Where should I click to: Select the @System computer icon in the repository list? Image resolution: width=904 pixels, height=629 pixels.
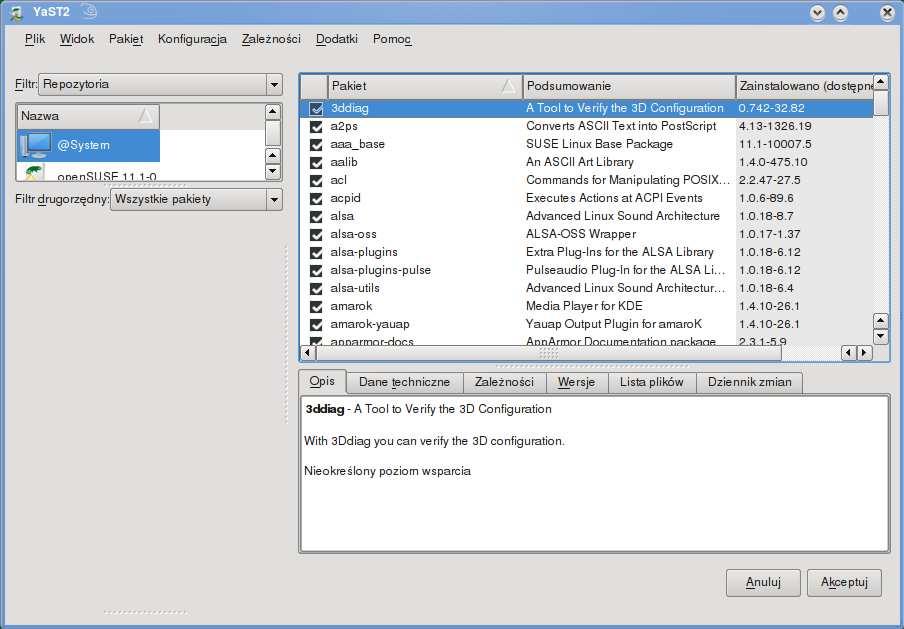pyautogui.click(x=36, y=145)
